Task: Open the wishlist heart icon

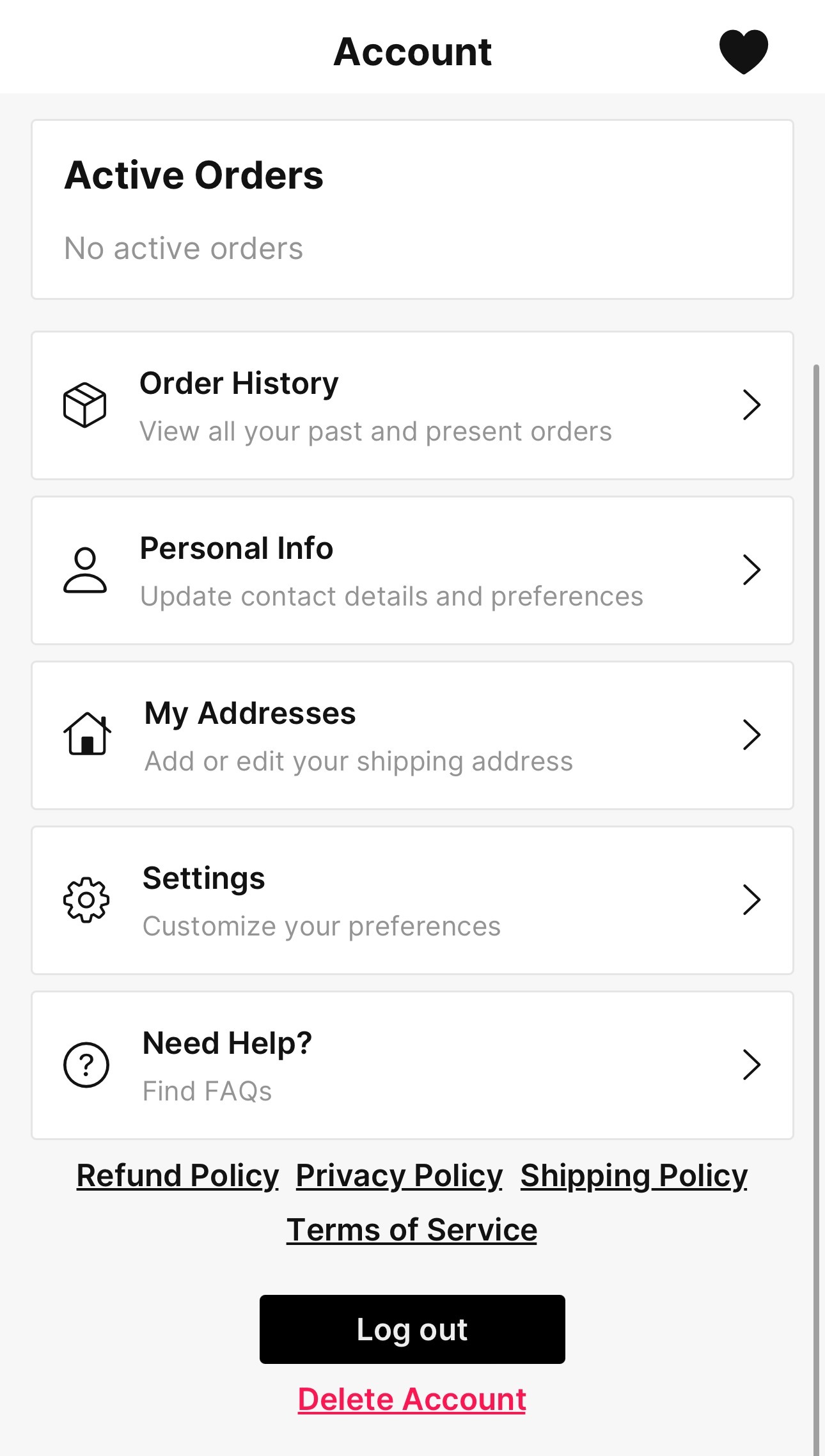Action: coord(743,51)
